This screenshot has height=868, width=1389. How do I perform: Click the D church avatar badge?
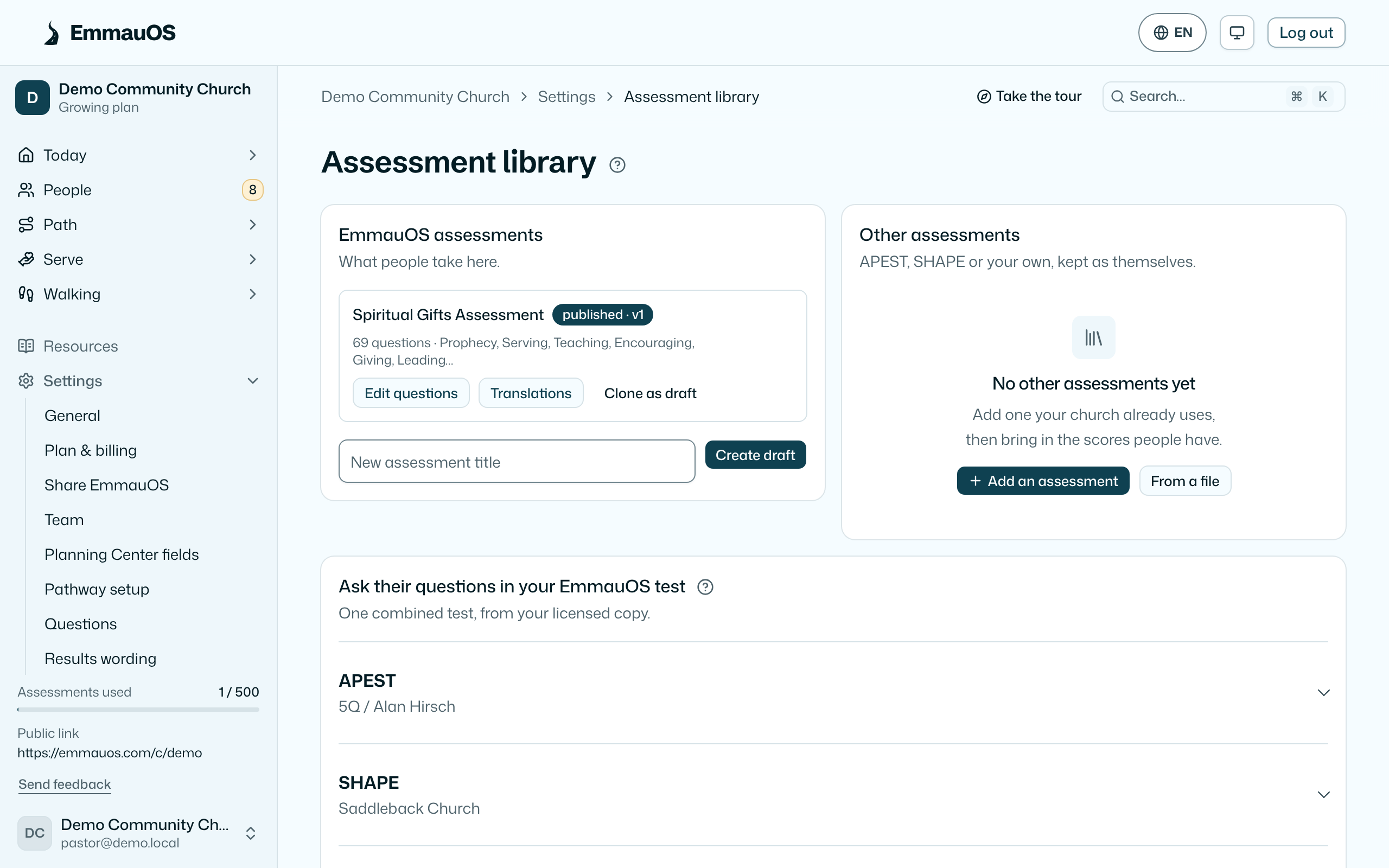(33, 98)
